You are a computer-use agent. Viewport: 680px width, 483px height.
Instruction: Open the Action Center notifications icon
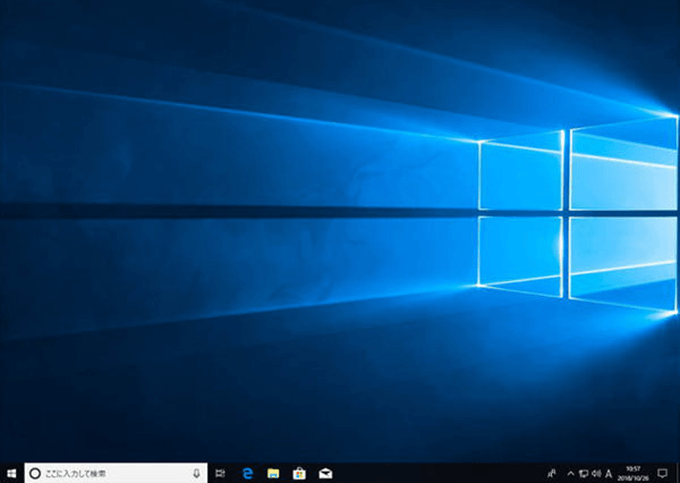click(662, 473)
